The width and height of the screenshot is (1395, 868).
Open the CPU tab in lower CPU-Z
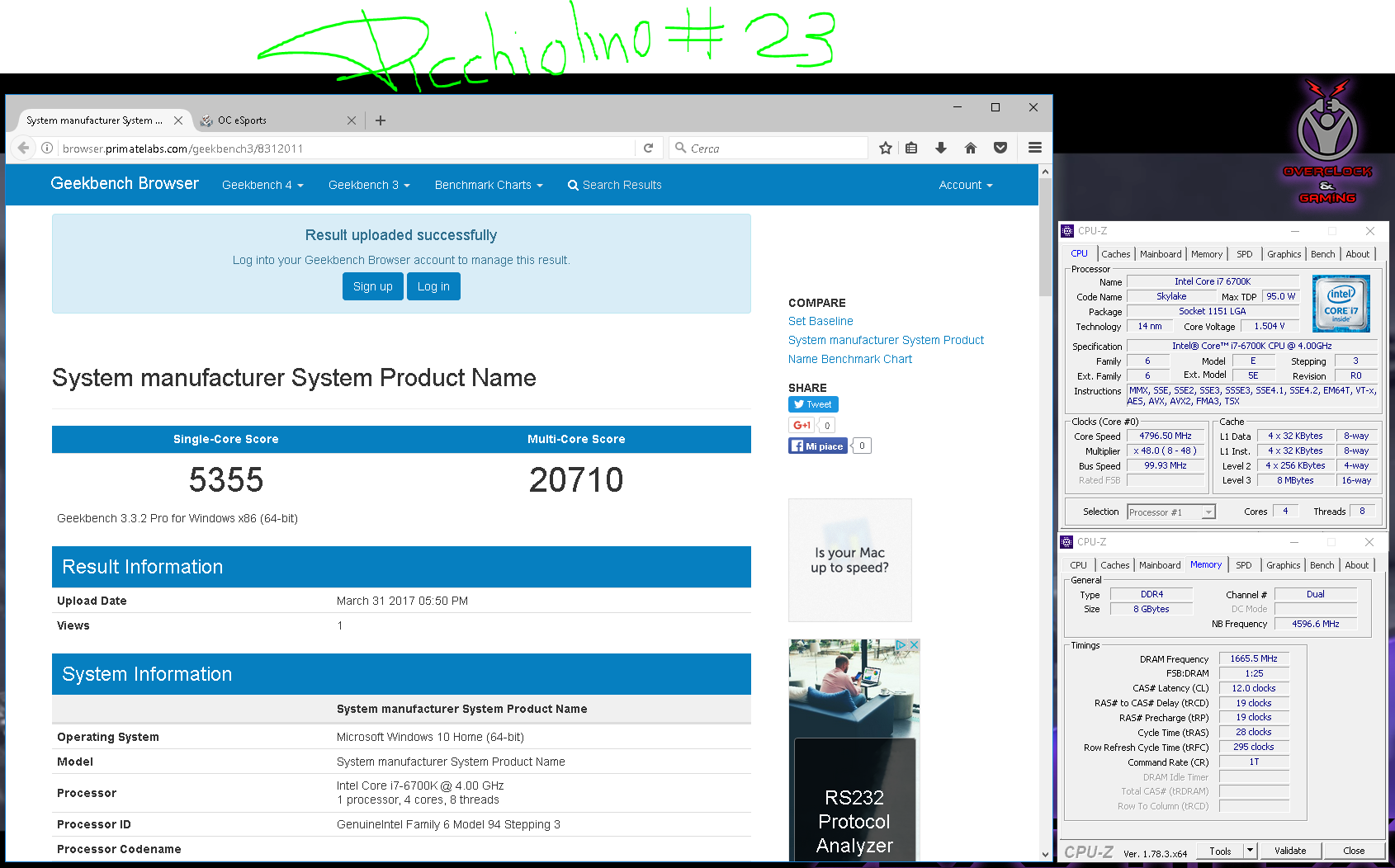(x=1078, y=565)
